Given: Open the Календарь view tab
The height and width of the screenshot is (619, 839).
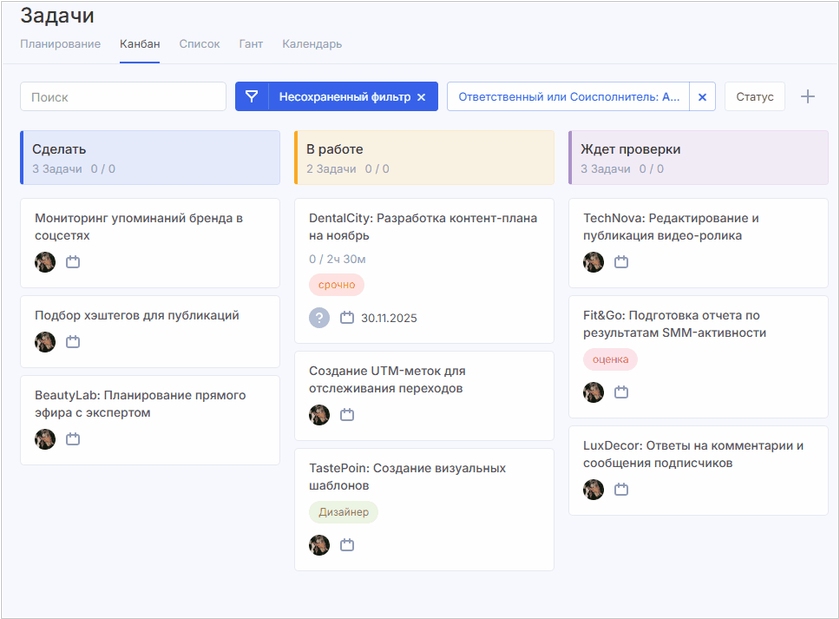Looking at the screenshot, I should pos(312,44).
